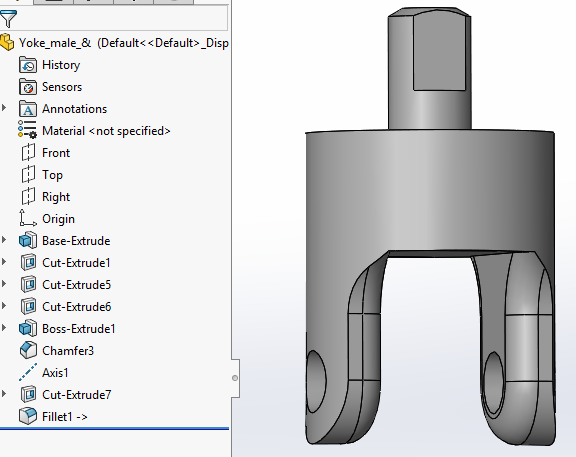
Task: Select the pin hole on left yoke arm
Action: click(315, 381)
